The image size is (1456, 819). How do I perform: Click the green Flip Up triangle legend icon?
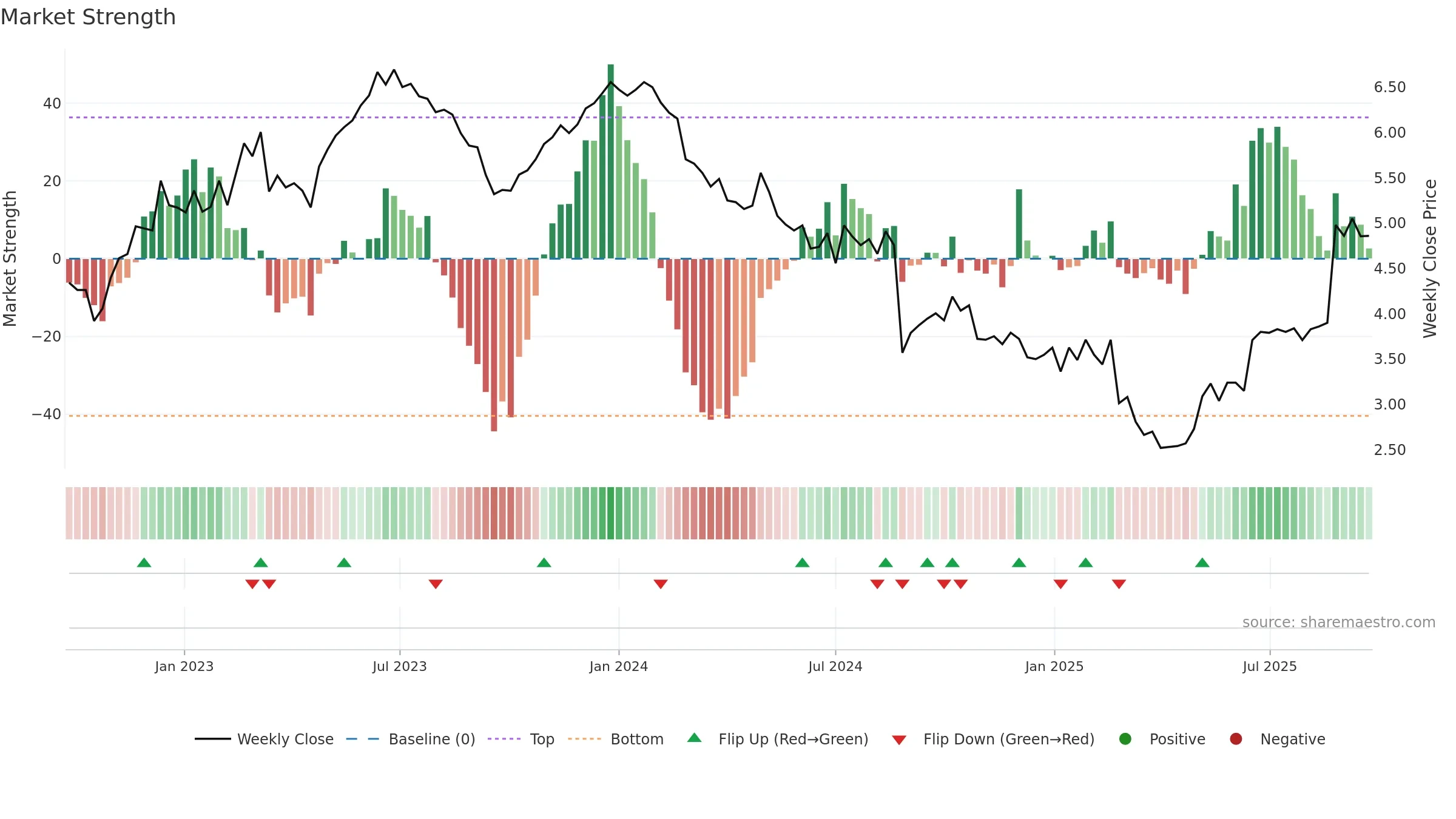pyautogui.click(x=695, y=738)
